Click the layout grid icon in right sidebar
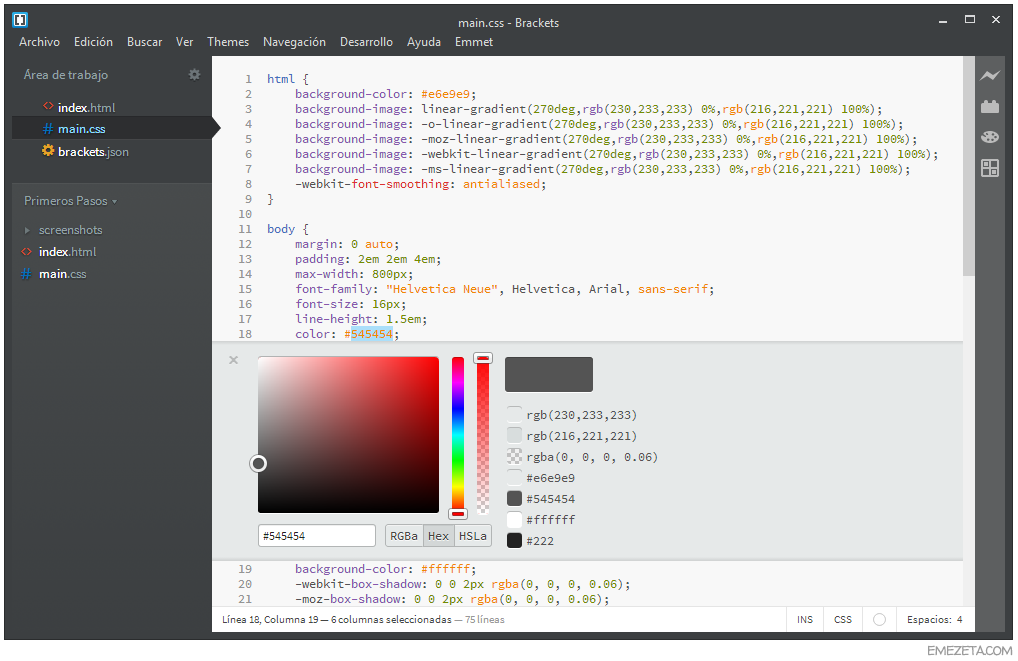 989,168
